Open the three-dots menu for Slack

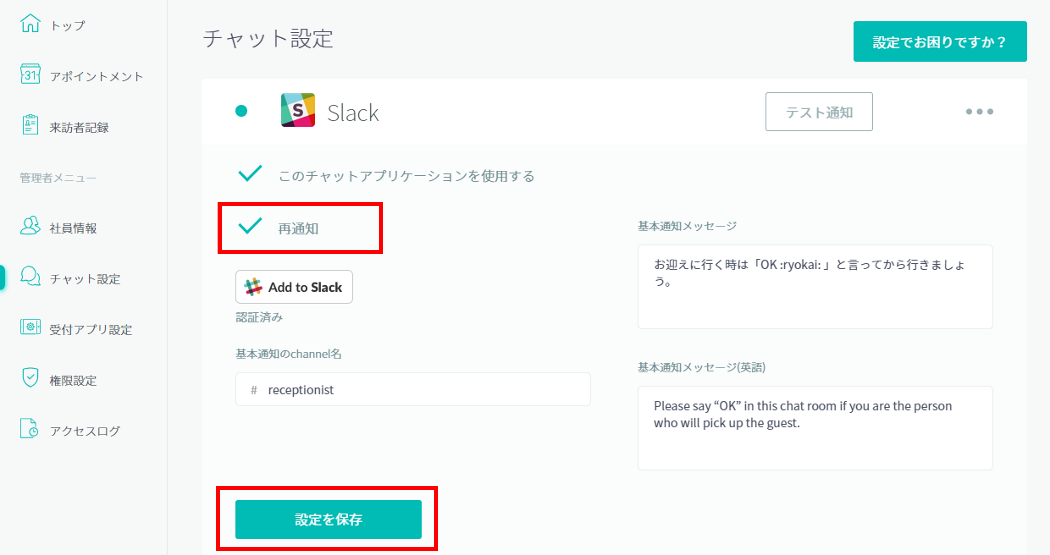979,111
